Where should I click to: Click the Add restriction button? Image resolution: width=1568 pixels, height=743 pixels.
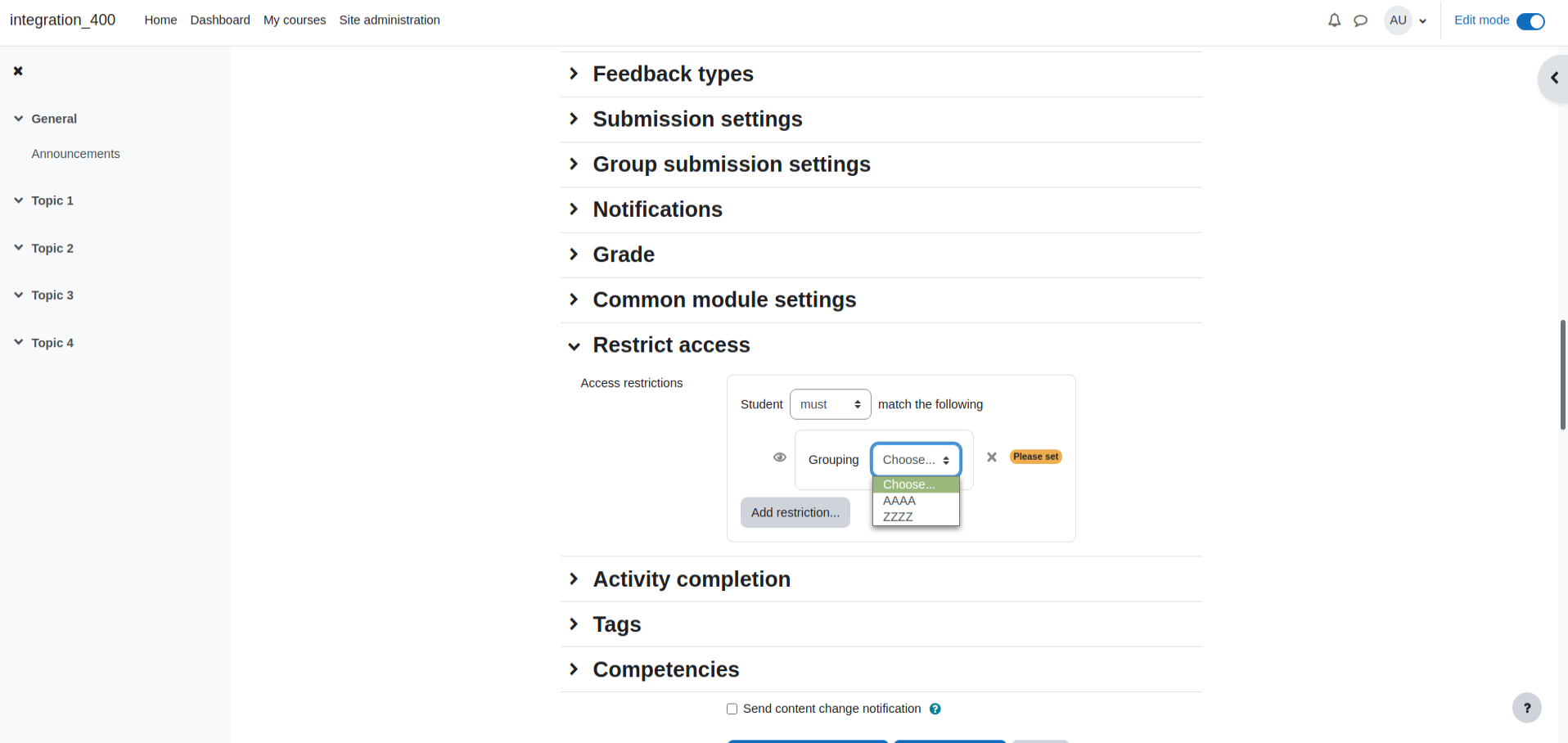coord(795,512)
